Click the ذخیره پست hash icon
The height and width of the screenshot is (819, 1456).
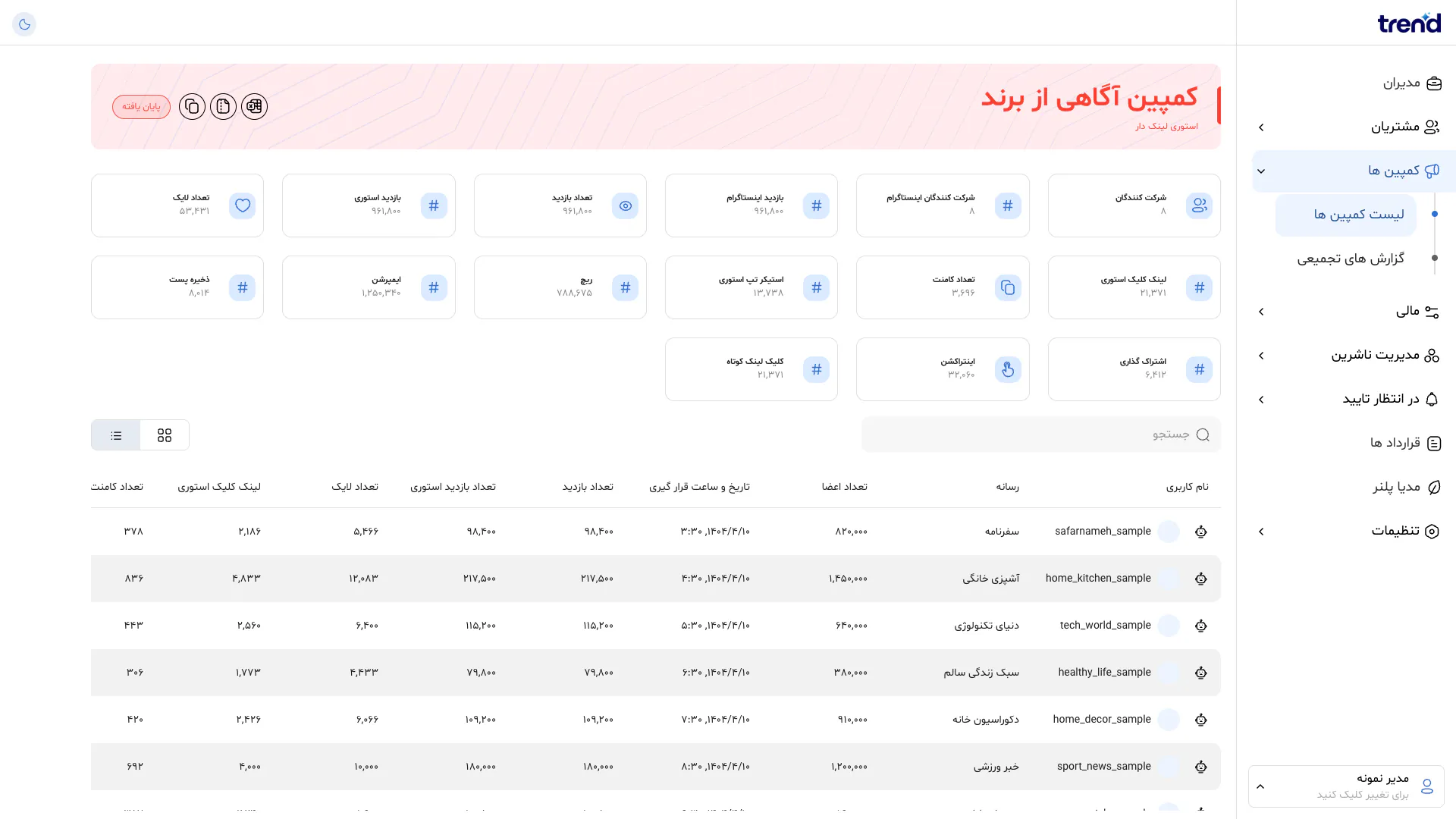coord(243,287)
